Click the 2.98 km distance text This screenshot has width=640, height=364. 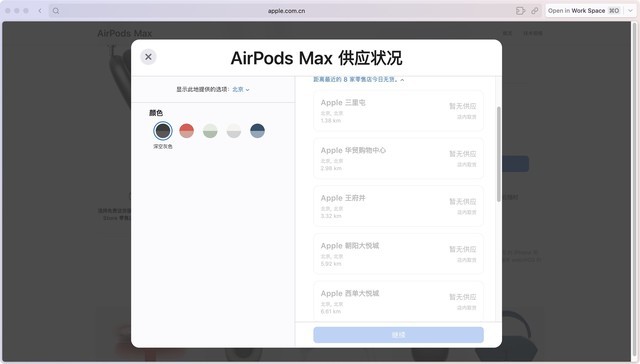331,169
